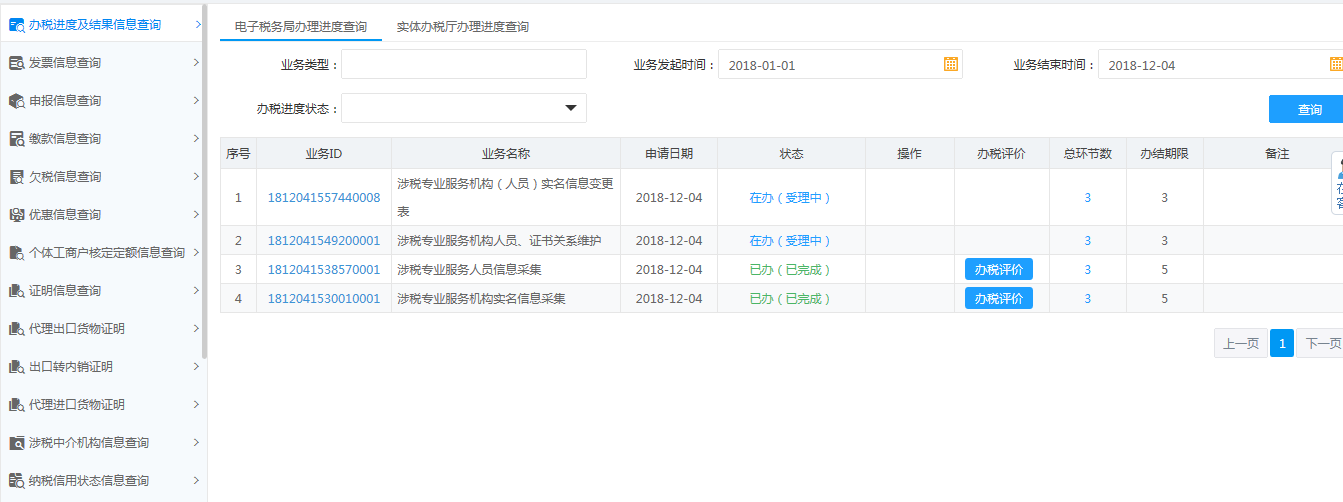Screen dimensions: 1343x502
Task: Open the online service side widget
Action: [1337, 183]
